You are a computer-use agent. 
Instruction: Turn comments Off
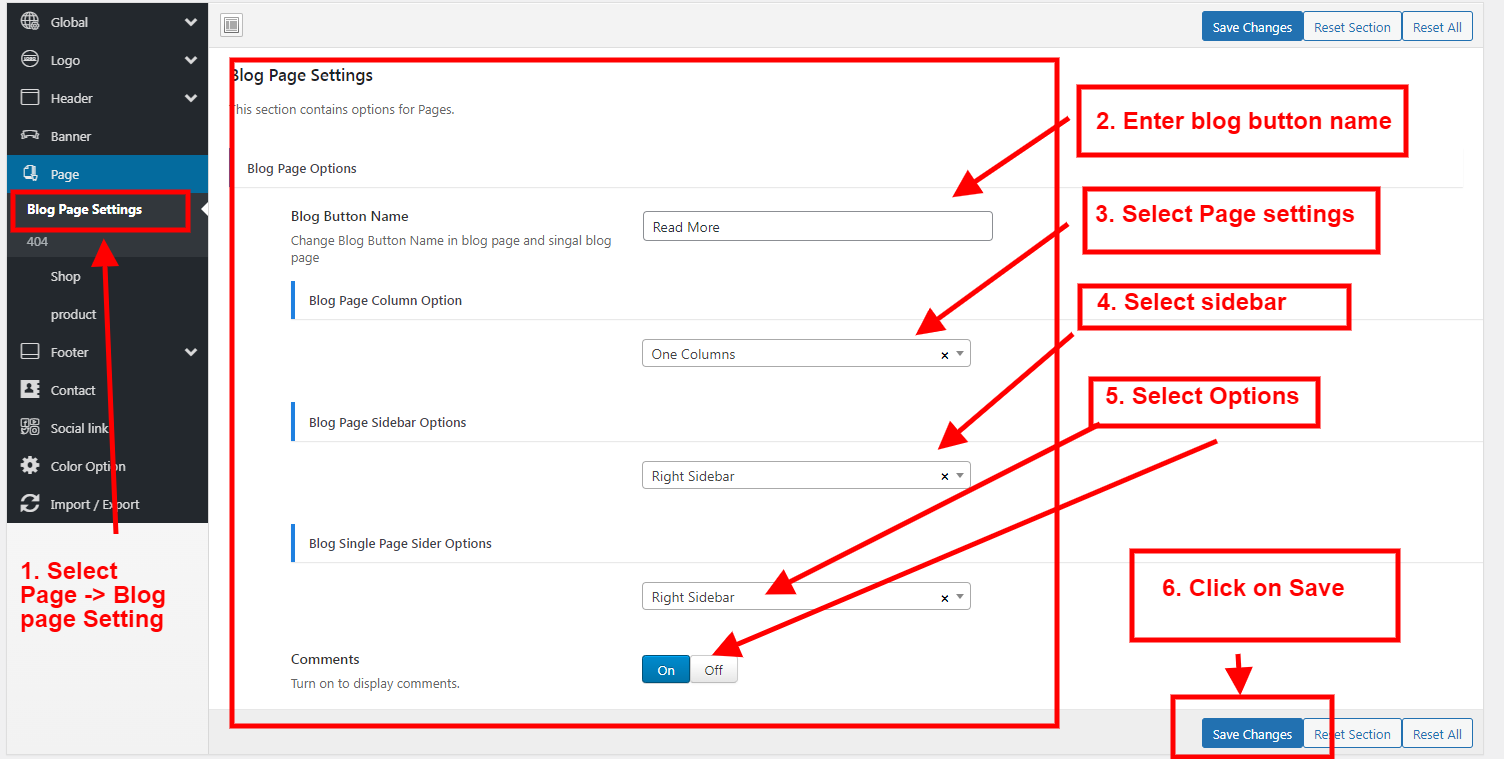(x=713, y=670)
